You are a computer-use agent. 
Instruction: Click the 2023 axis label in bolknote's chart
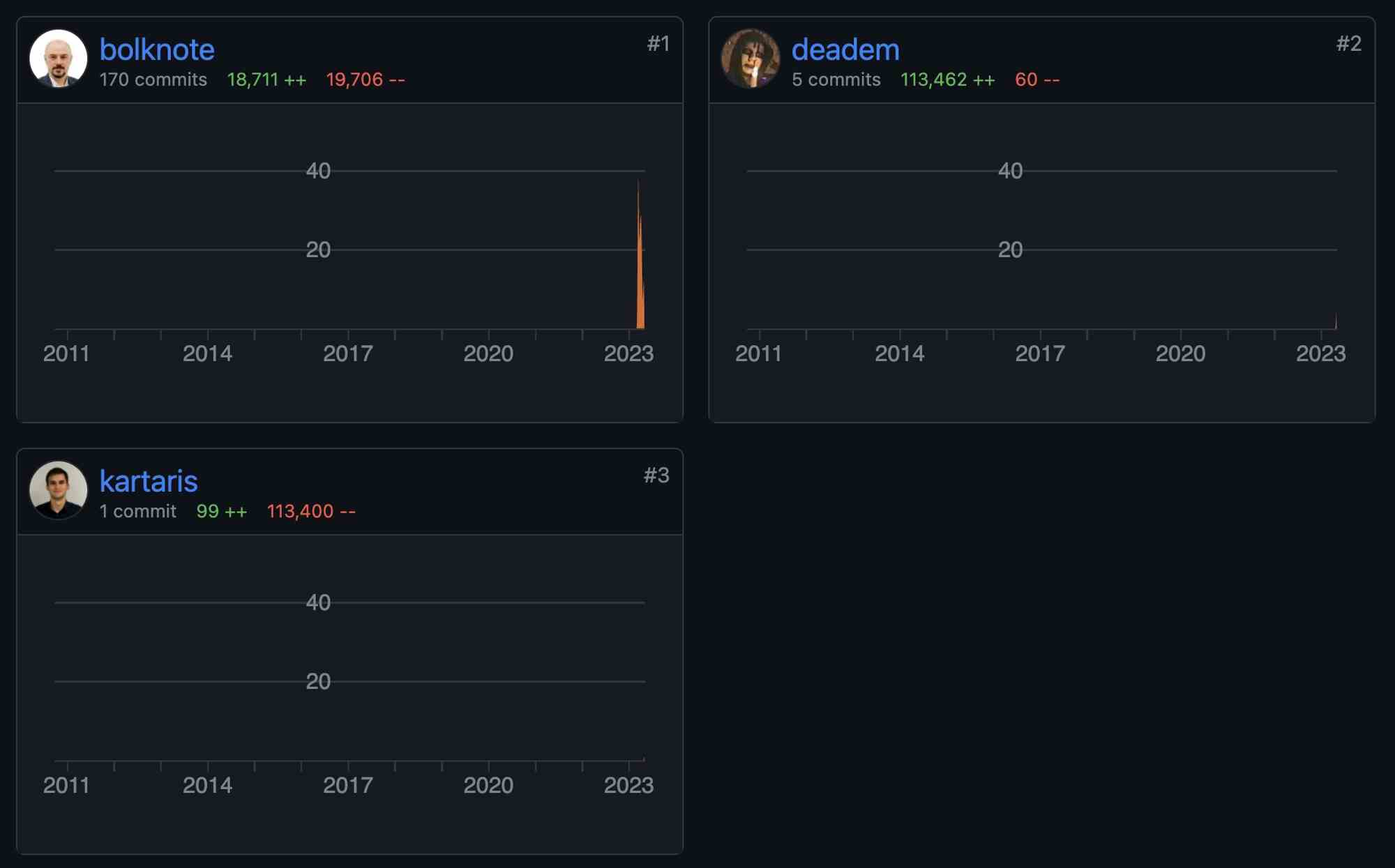[628, 353]
